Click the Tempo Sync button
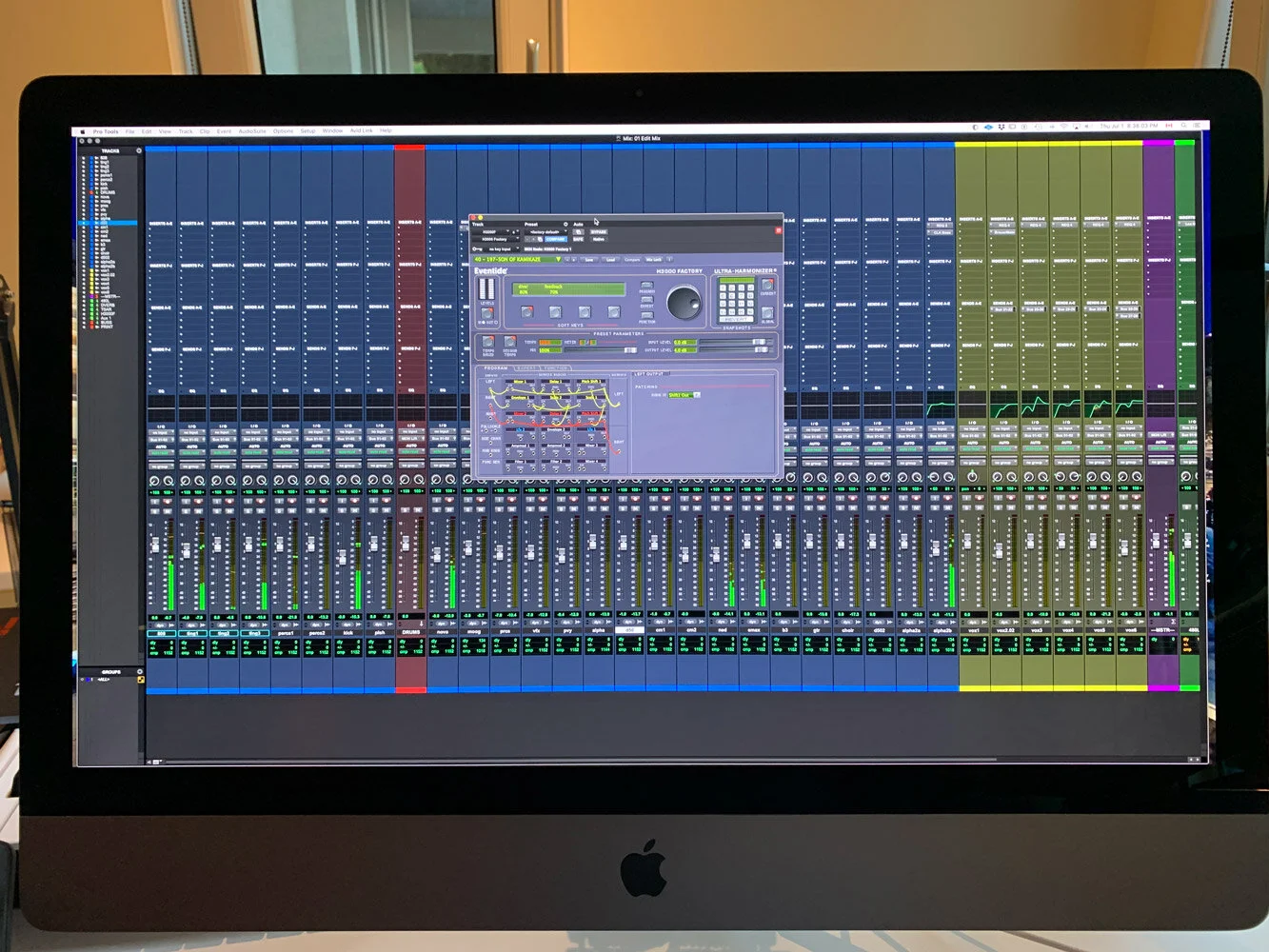This screenshot has width=1269, height=952. point(488,341)
